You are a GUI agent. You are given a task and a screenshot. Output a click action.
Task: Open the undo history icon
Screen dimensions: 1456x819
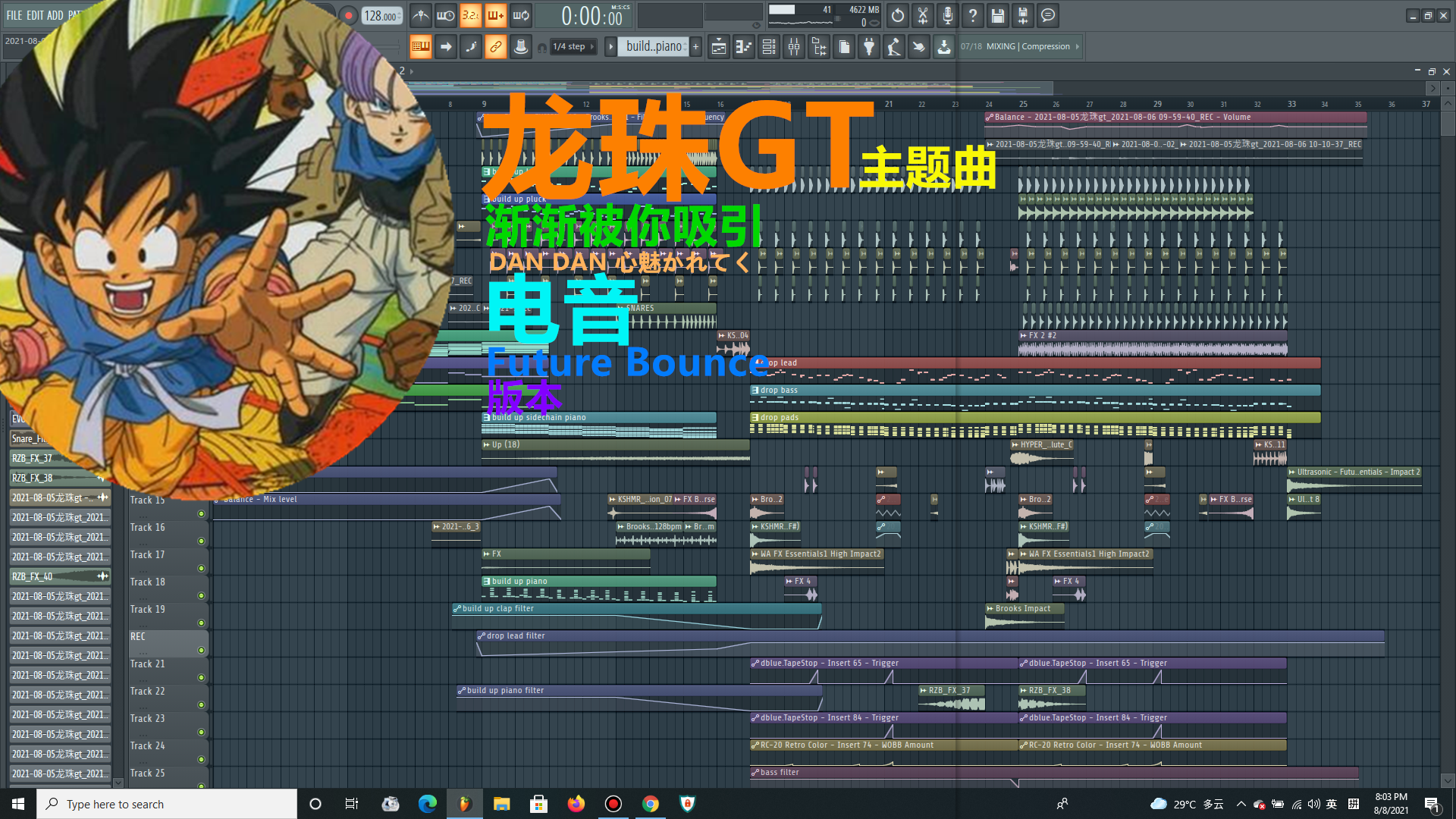898,15
